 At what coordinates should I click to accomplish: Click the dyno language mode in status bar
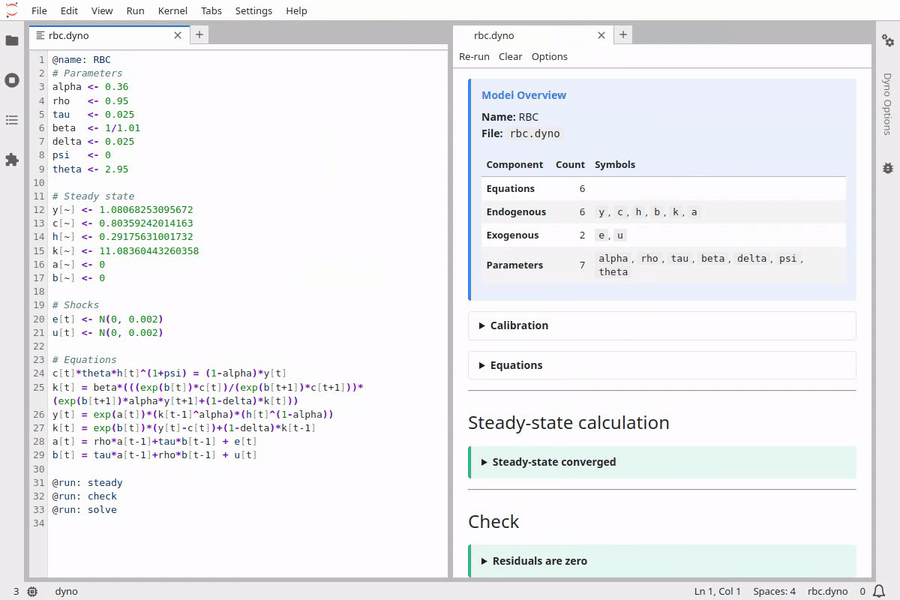(67, 591)
